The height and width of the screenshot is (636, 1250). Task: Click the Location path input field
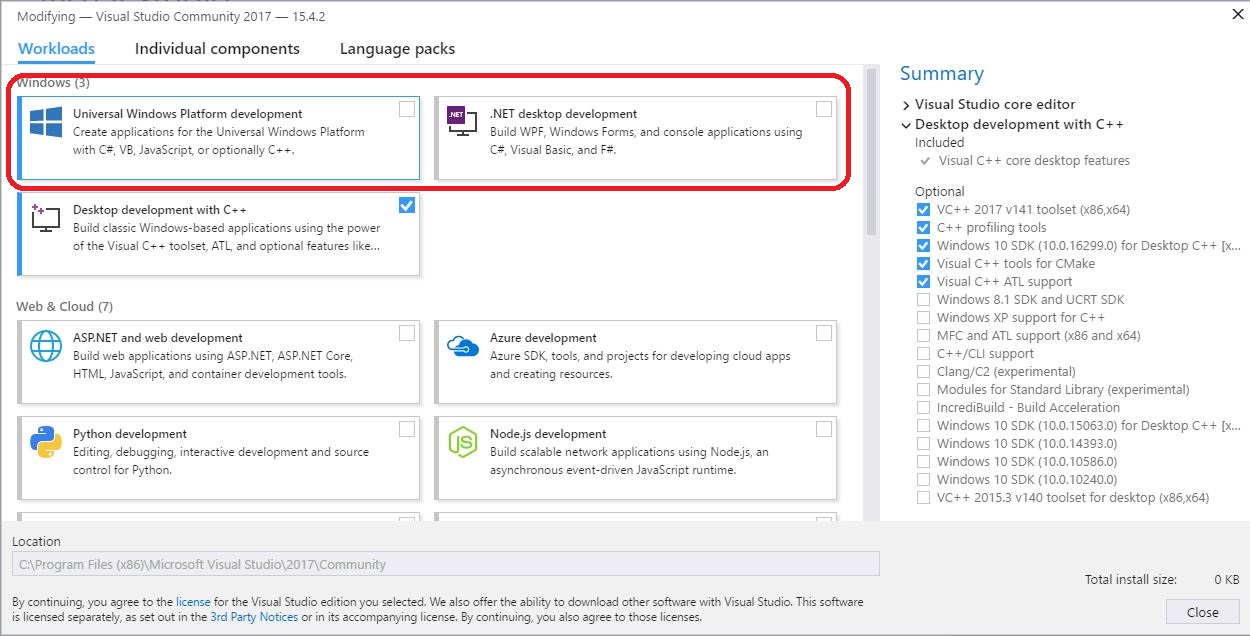446,564
